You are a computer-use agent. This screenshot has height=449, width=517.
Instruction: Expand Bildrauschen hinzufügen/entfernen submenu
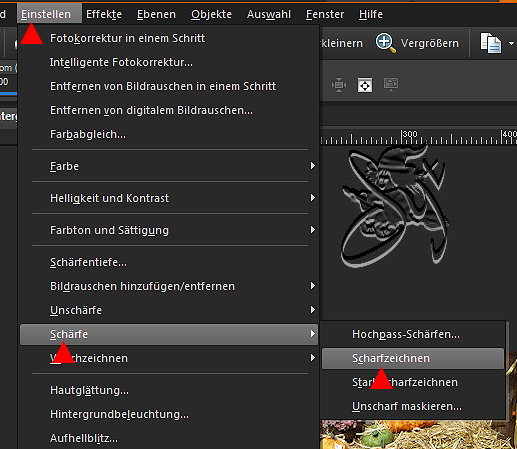tap(169, 286)
